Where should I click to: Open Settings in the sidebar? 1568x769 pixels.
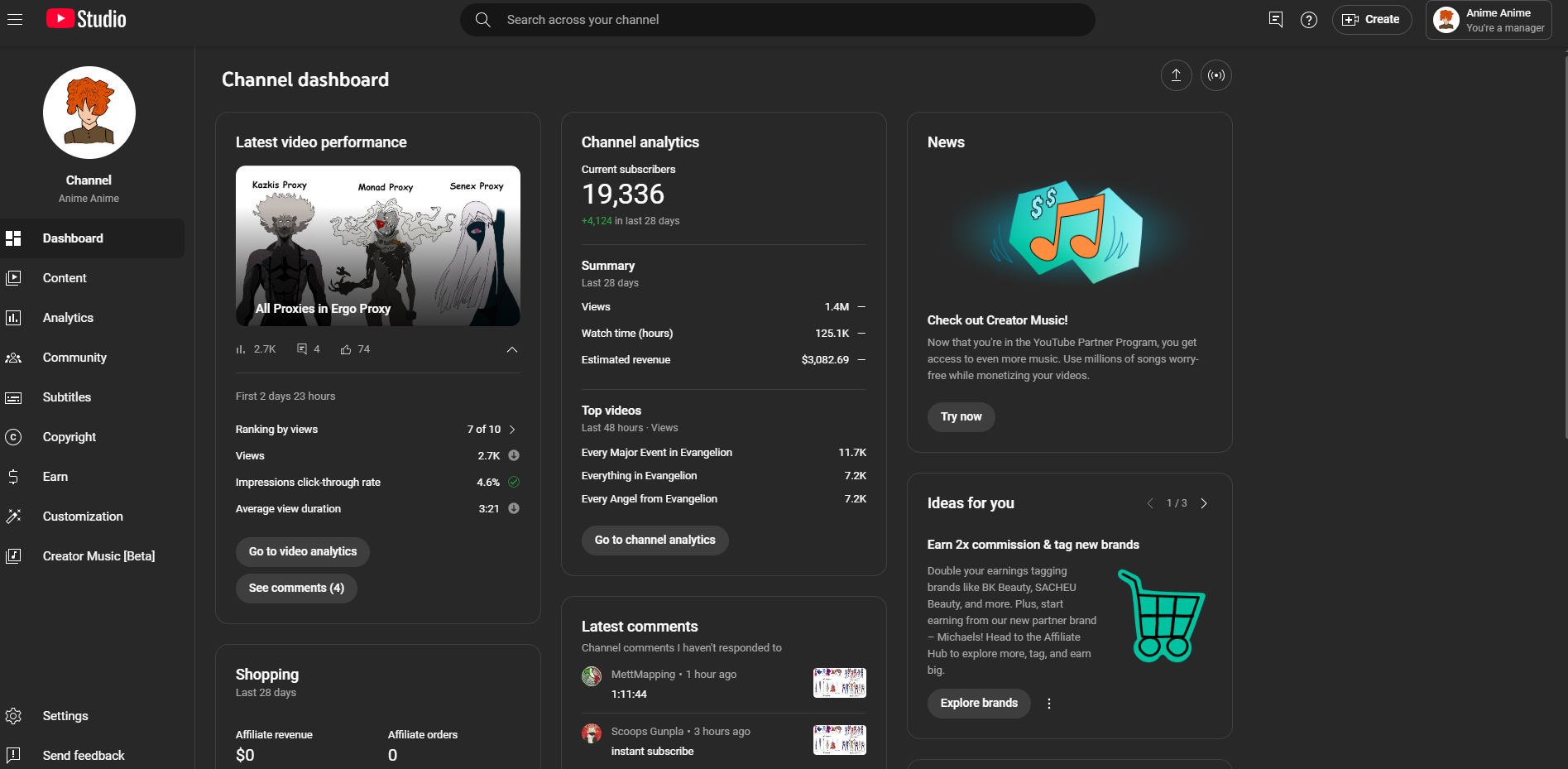pyautogui.click(x=92, y=716)
